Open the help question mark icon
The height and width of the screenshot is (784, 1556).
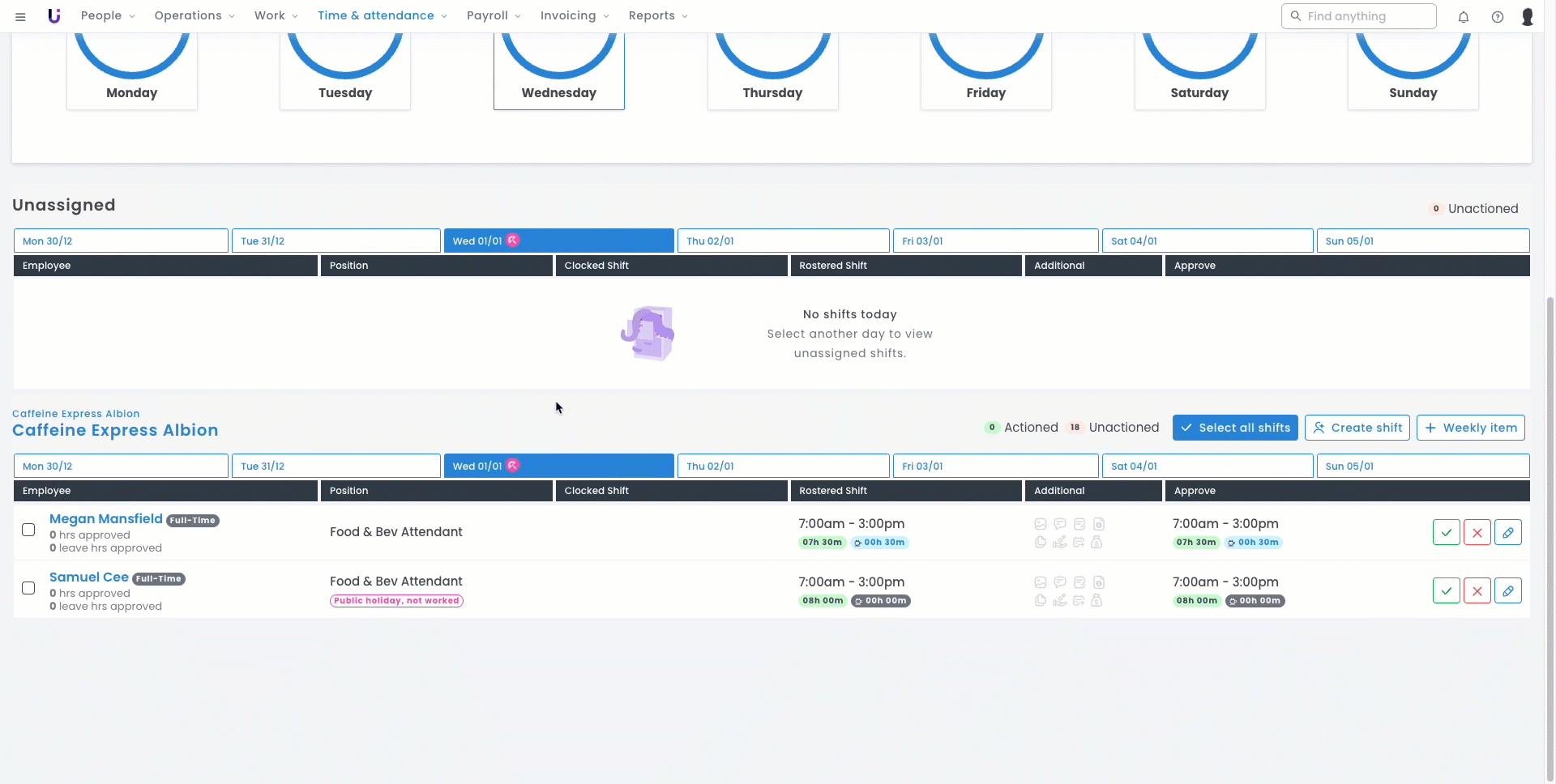(x=1497, y=16)
